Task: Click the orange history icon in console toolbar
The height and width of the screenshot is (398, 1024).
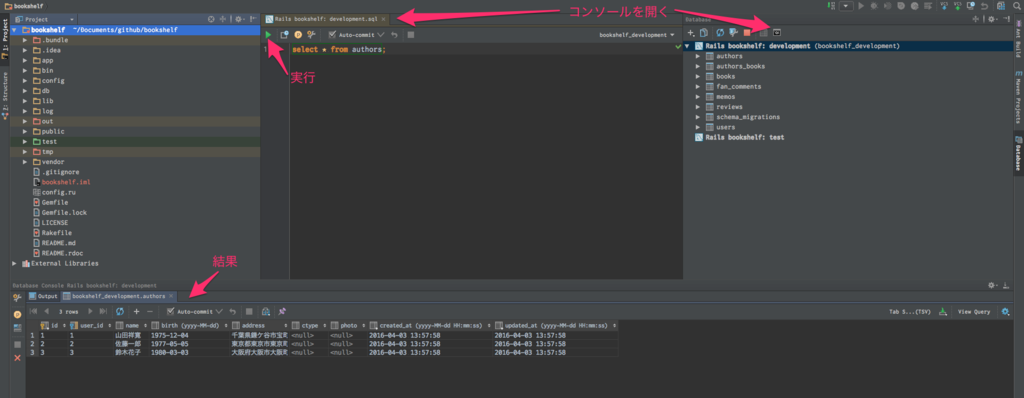Action: point(298,35)
